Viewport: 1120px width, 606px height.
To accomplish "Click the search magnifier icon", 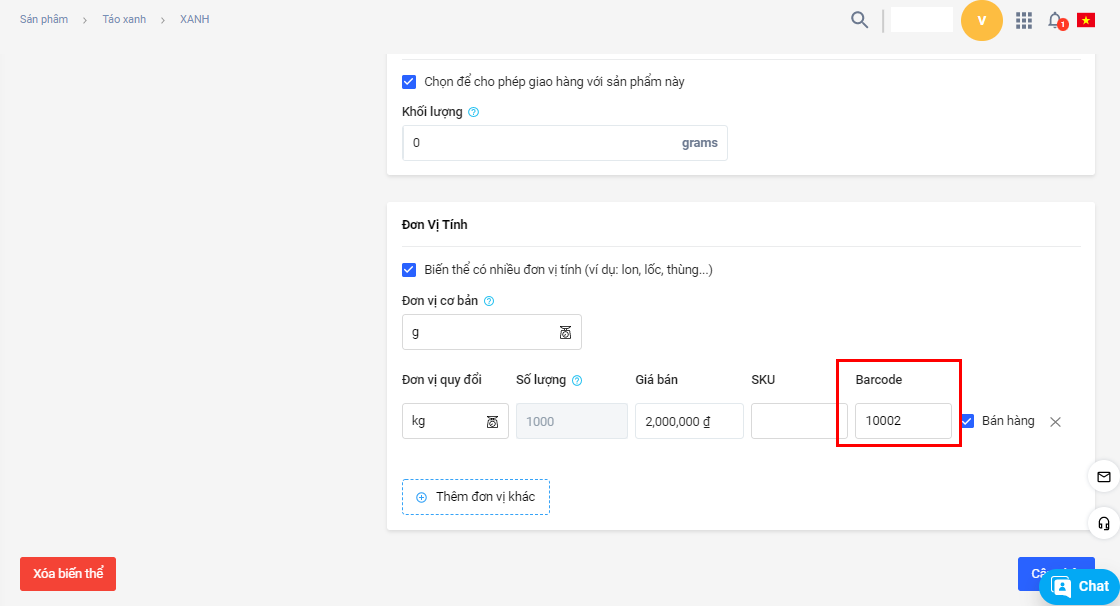I will point(859,20).
